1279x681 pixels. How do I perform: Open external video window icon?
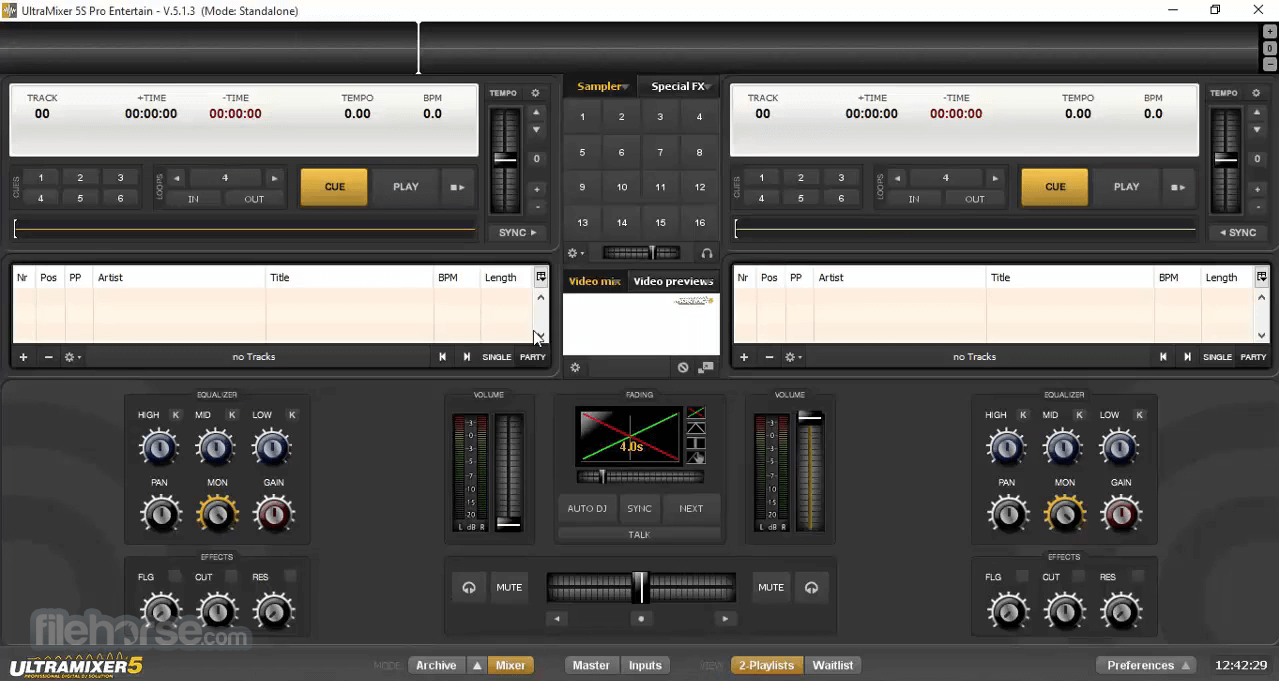pyautogui.click(x=706, y=368)
